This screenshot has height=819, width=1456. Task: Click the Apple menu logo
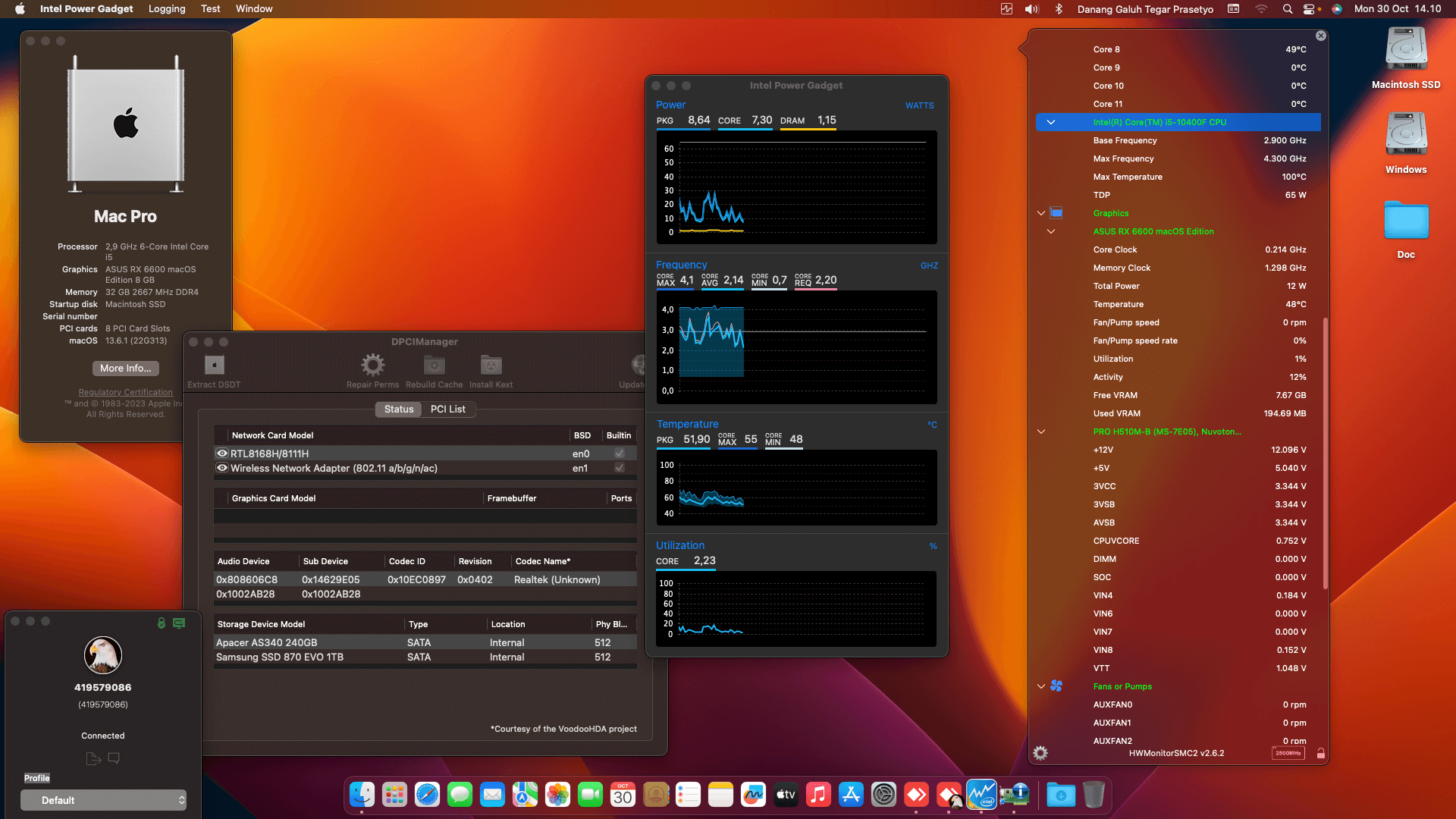[x=20, y=9]
